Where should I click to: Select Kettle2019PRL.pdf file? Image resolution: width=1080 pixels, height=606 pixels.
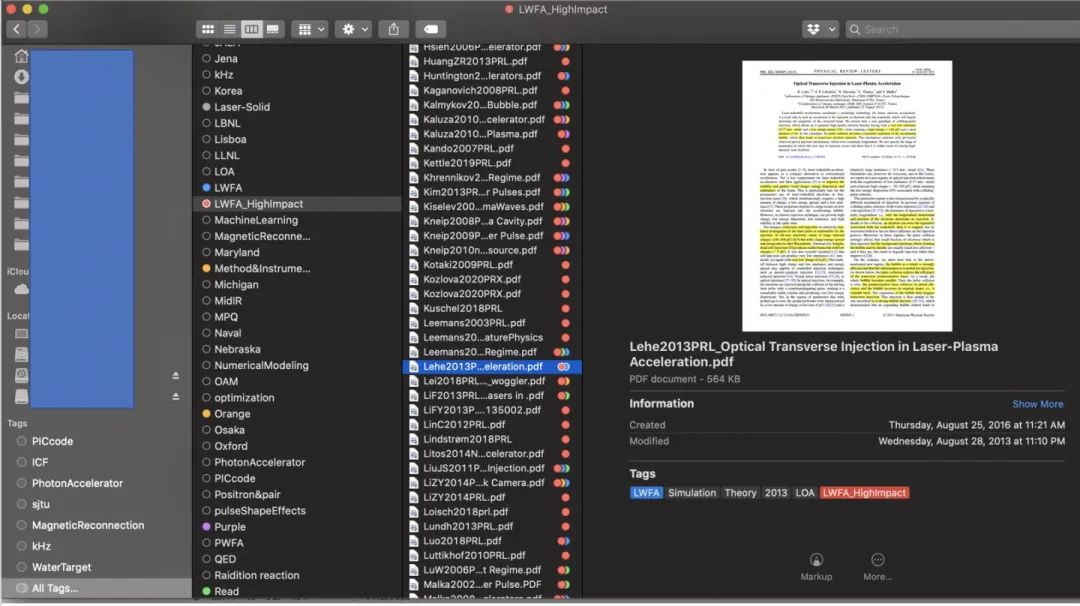pyautogui.click(x=467, y=163)
